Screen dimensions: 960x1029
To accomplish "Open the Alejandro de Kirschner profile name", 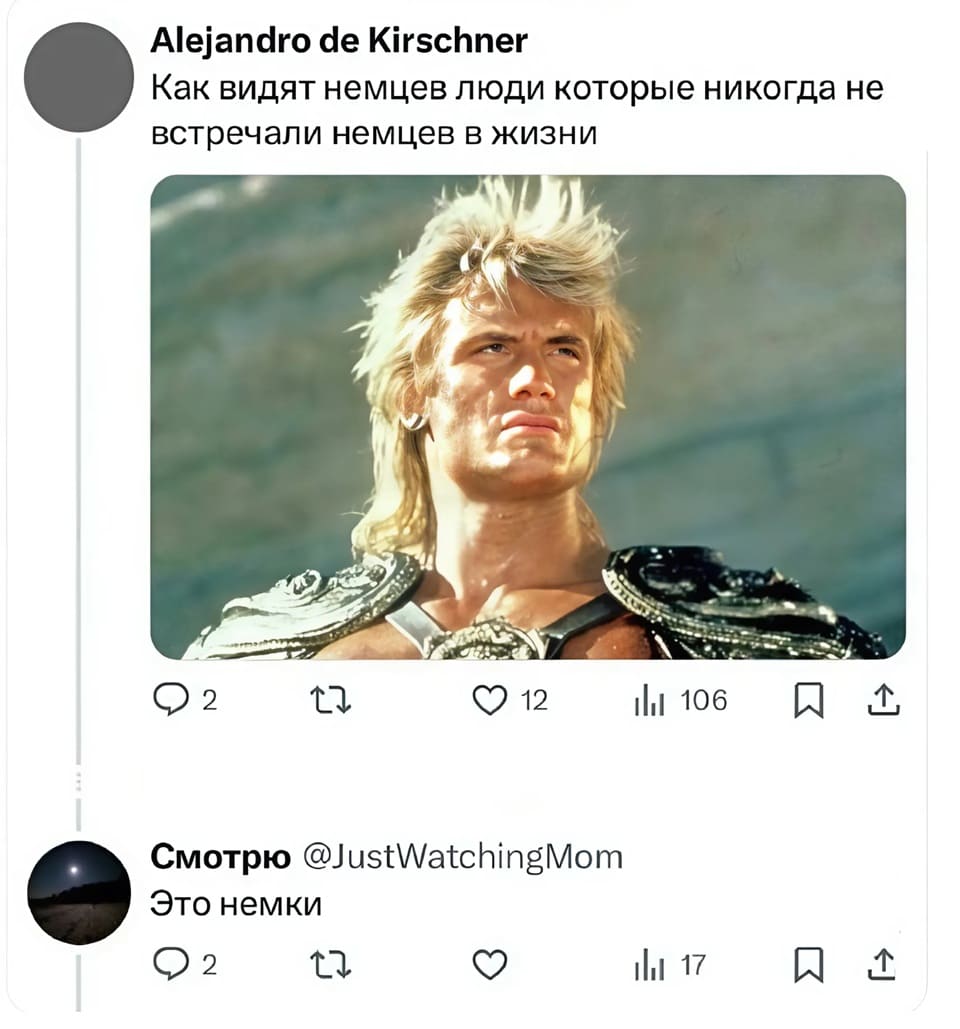I will (x=339, y=42).
